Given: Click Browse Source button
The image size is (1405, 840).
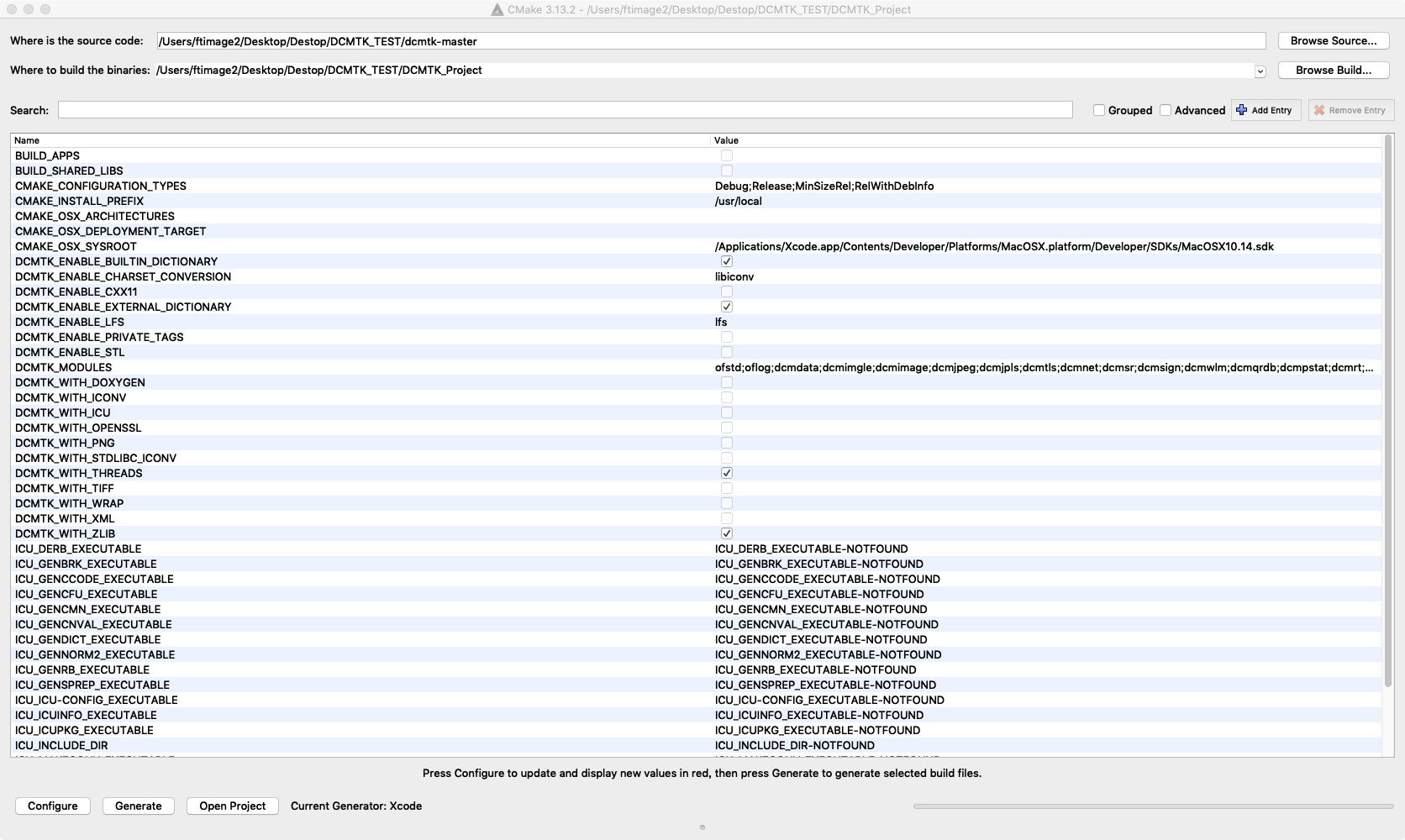Looking at the screenshot, I should point(1334,40).
